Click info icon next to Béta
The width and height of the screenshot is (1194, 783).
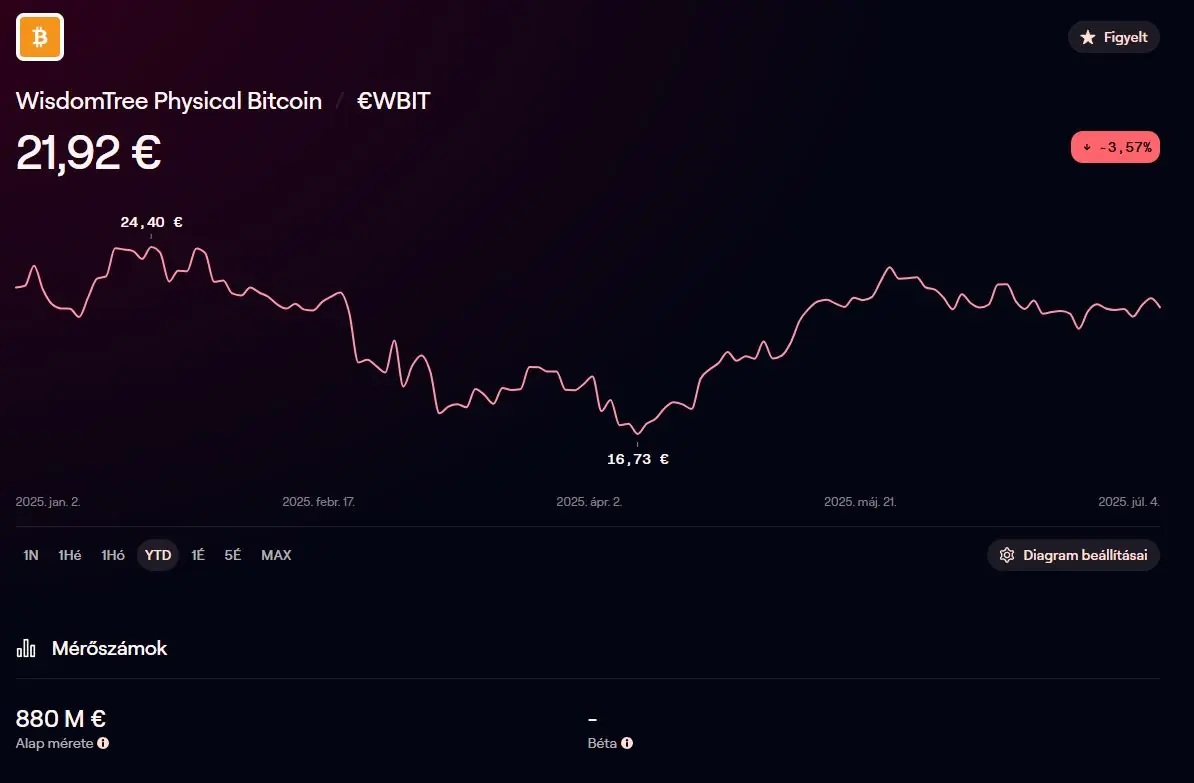point(627,743)
